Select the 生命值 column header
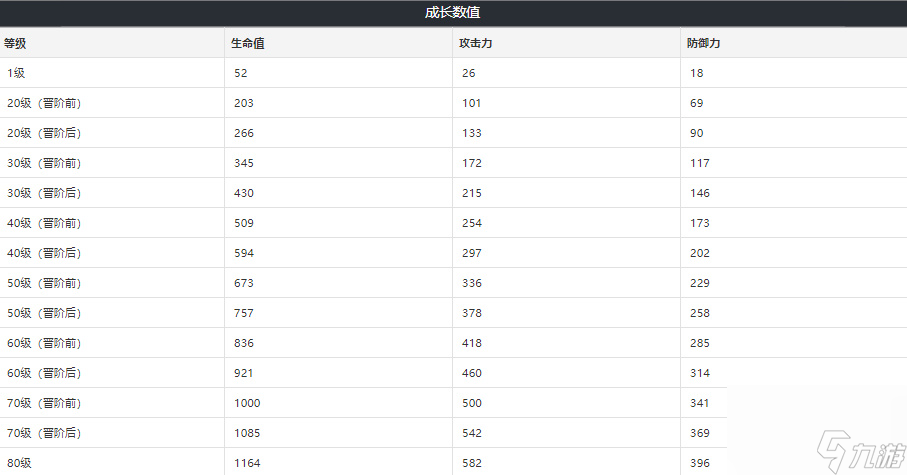 pos(247,43)
